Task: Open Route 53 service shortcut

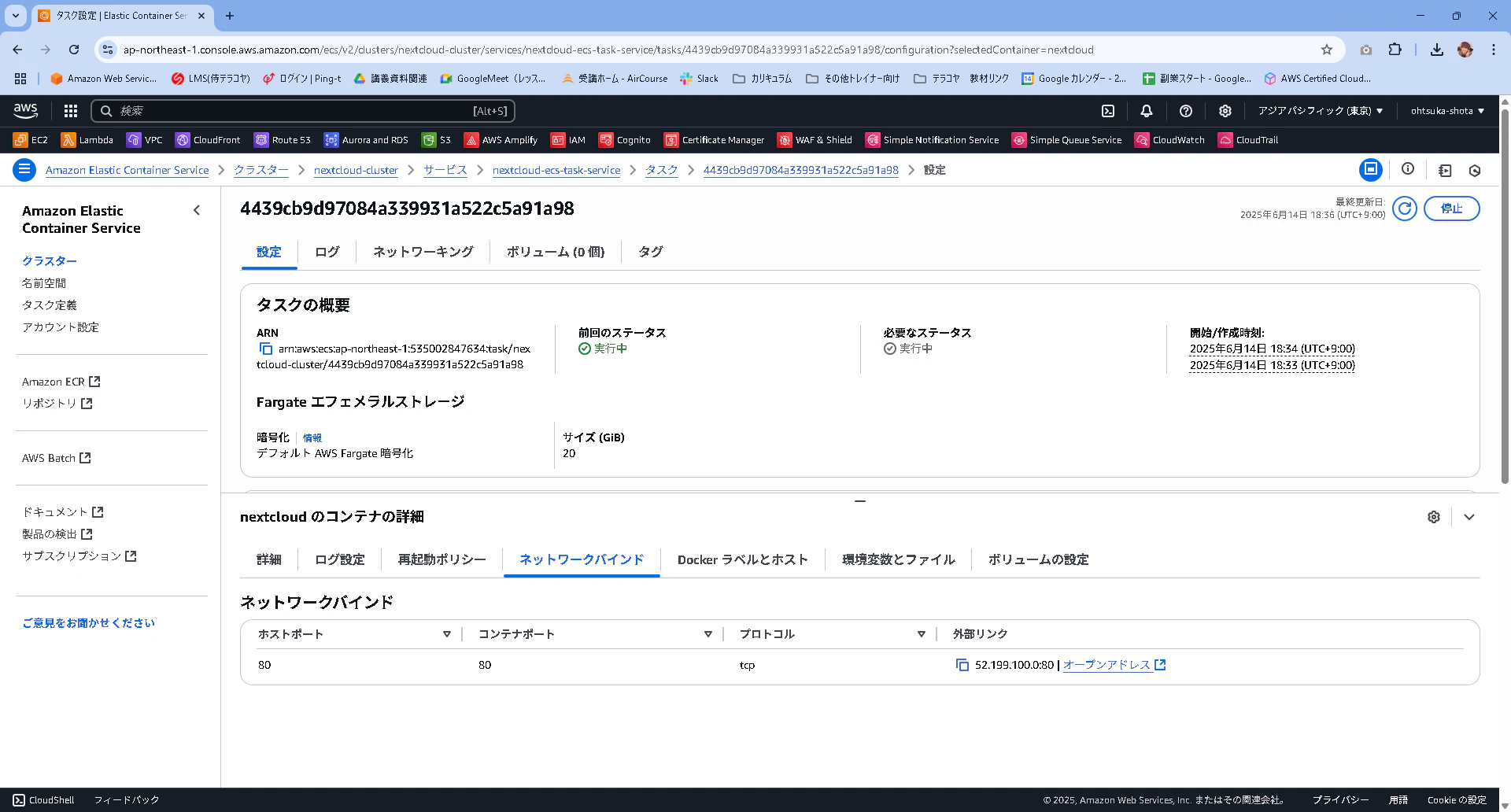Action: click(x=283, y=140)
